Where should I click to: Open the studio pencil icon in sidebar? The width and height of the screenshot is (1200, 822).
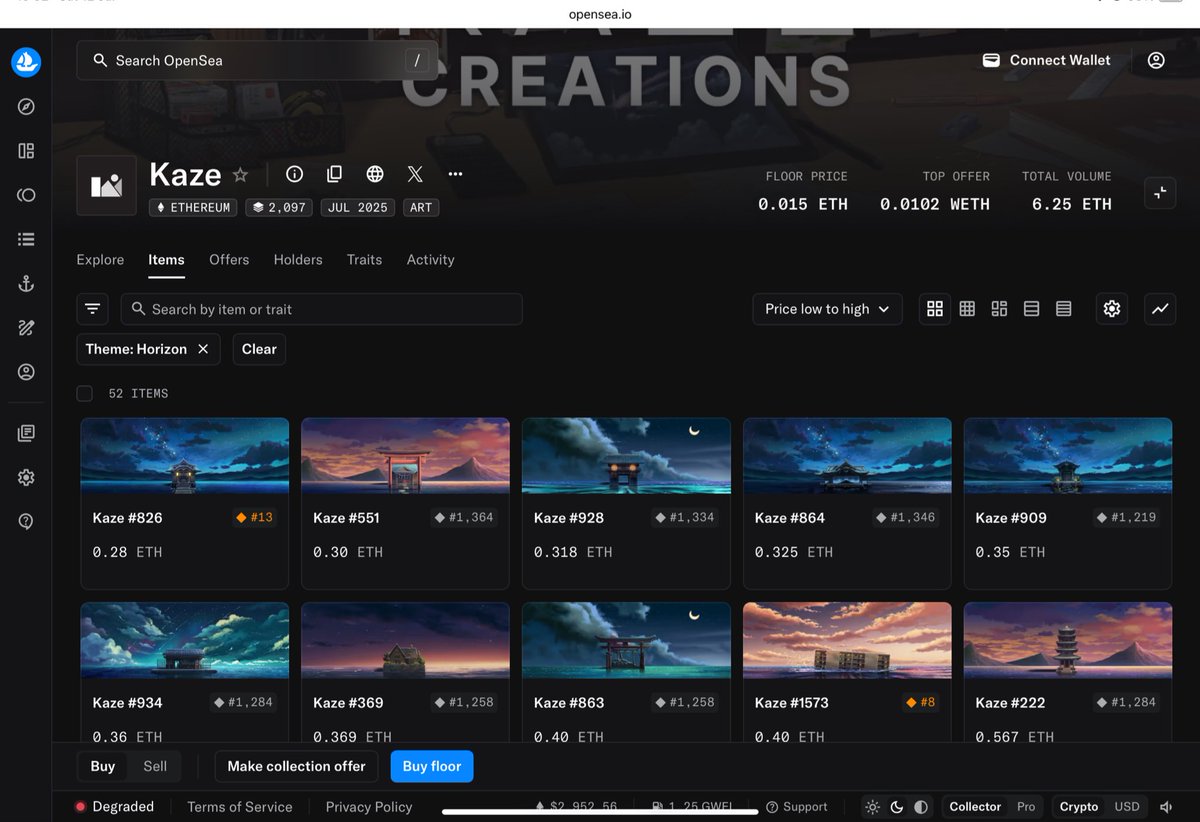click(26, 328)
